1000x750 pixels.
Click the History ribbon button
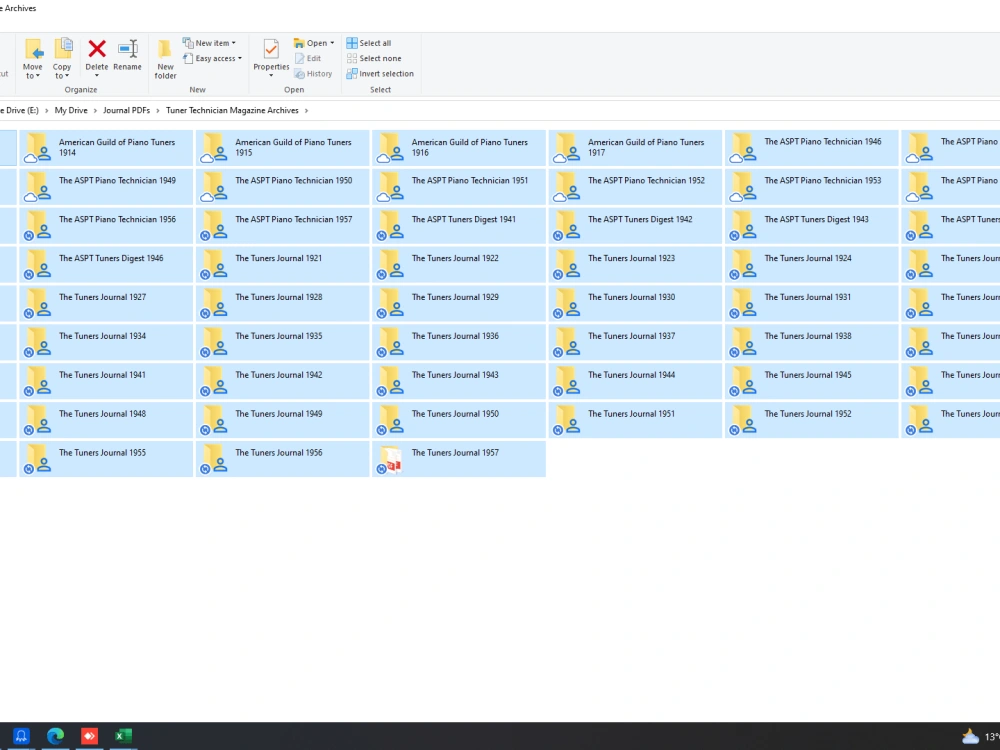coord(313,73)
